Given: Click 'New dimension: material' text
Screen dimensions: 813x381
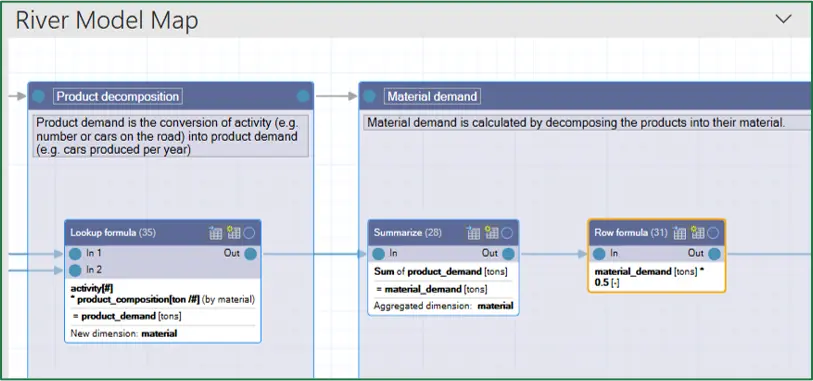Looking at the screenshot, I should pyautogui.click(x=123, y=333).
